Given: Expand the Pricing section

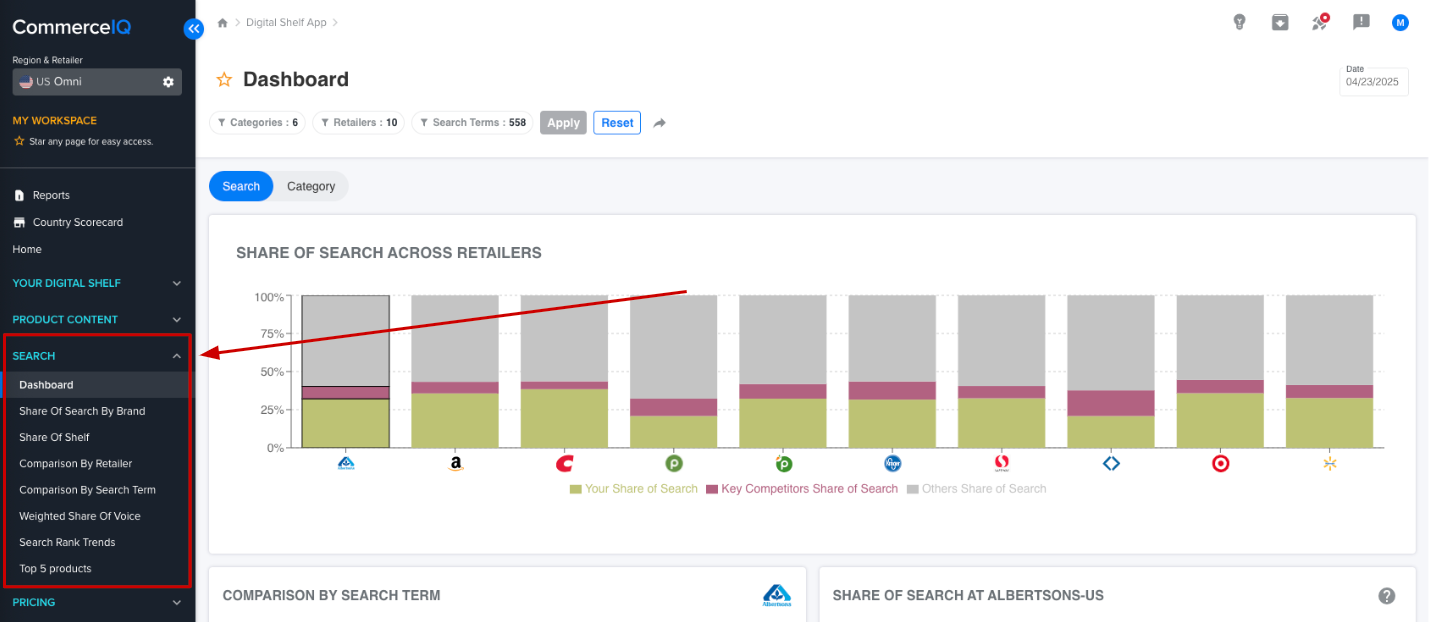Looking at the screenshot, I should coord(97,602).
